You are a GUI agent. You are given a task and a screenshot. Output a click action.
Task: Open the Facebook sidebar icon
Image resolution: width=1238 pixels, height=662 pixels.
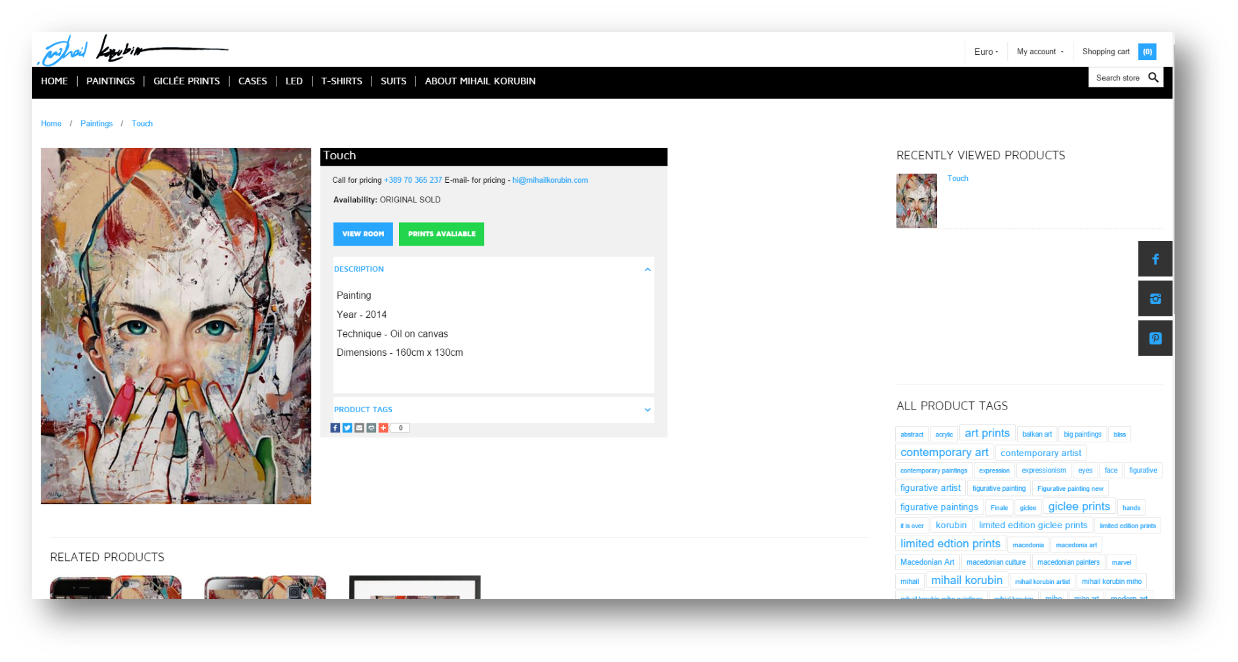(1155, 259)
